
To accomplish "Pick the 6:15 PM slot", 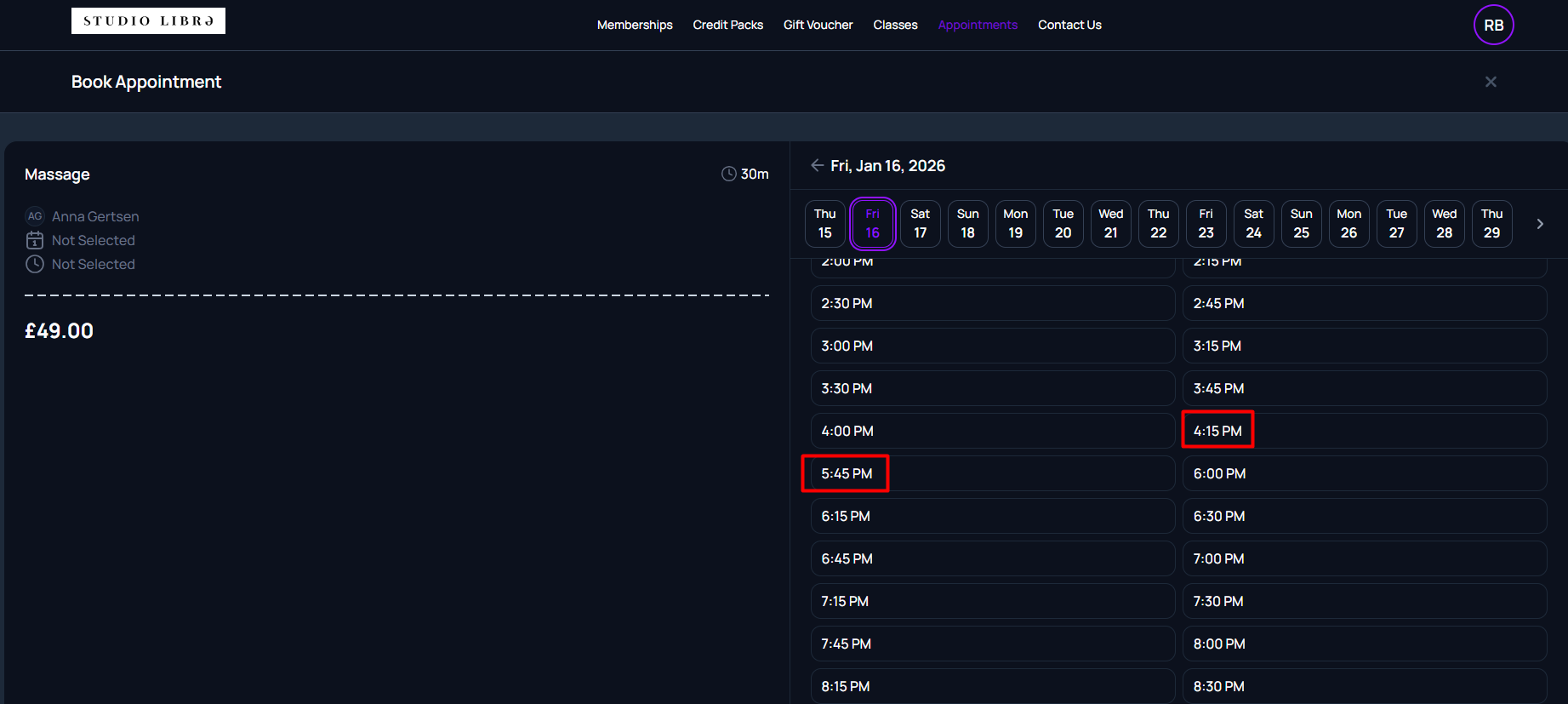I will pos(993,516).
